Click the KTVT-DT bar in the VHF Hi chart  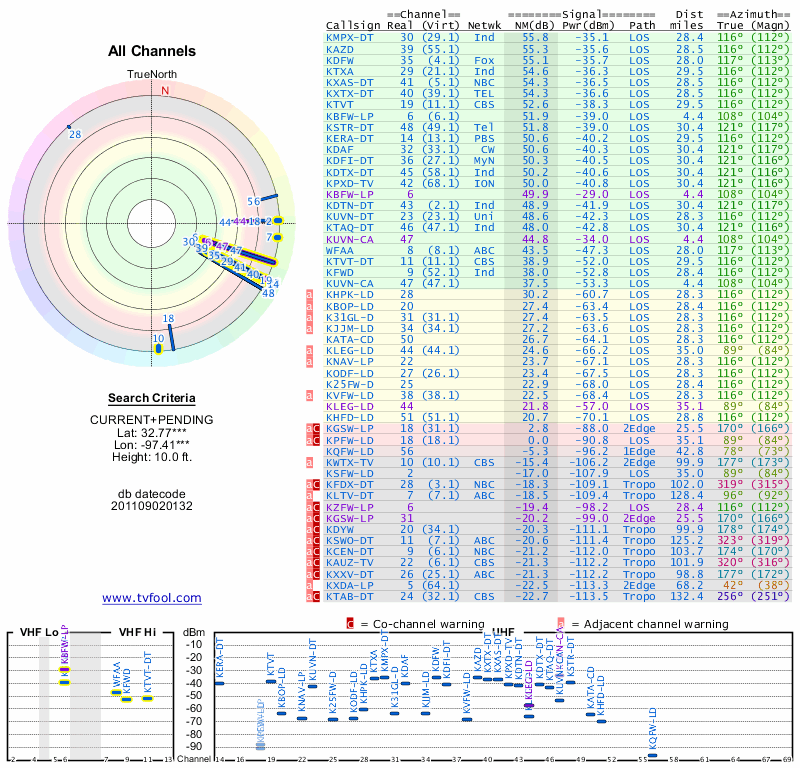tap(146, 697)
